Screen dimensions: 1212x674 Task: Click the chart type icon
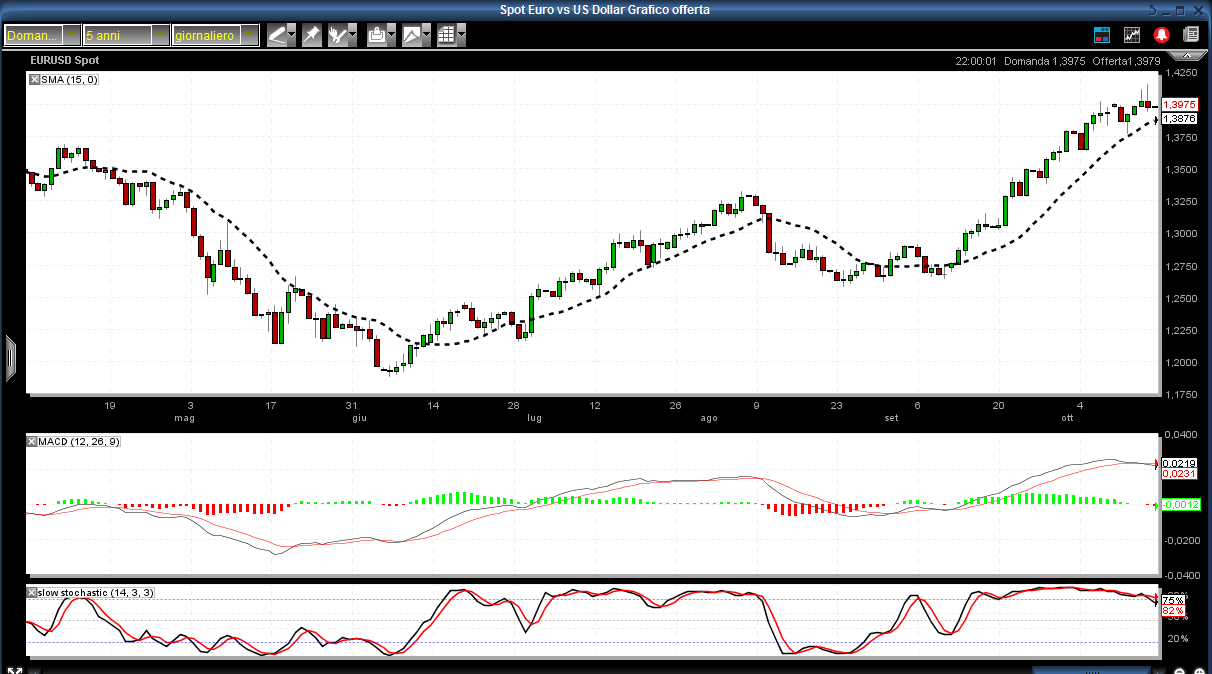point(412,35)
